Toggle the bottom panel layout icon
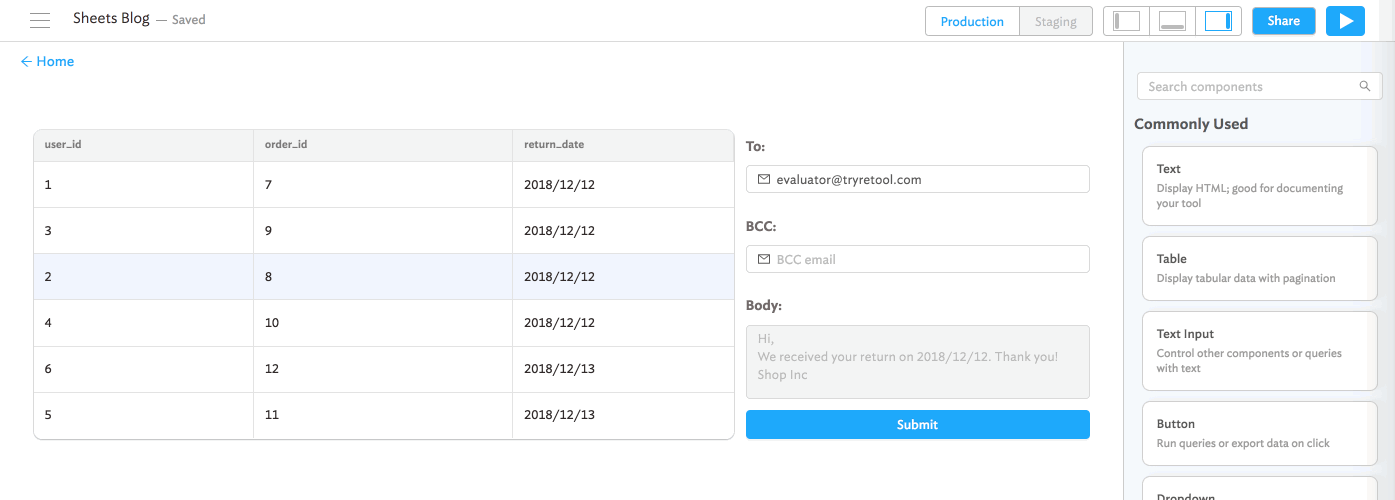Screen dimensions: 1395x500 coord(1172,21)
